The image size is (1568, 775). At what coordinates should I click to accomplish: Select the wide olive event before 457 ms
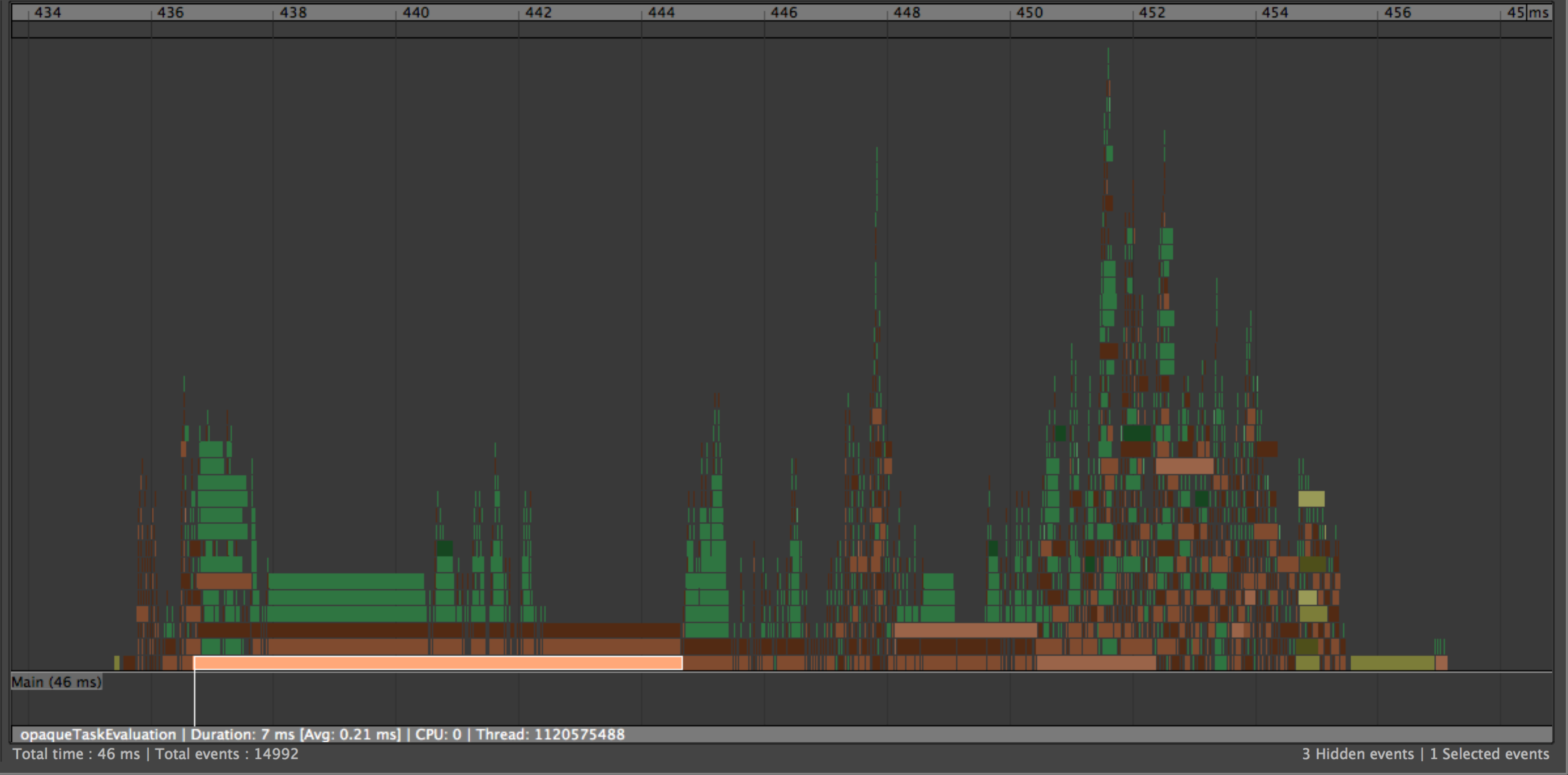coord(1392,663)
